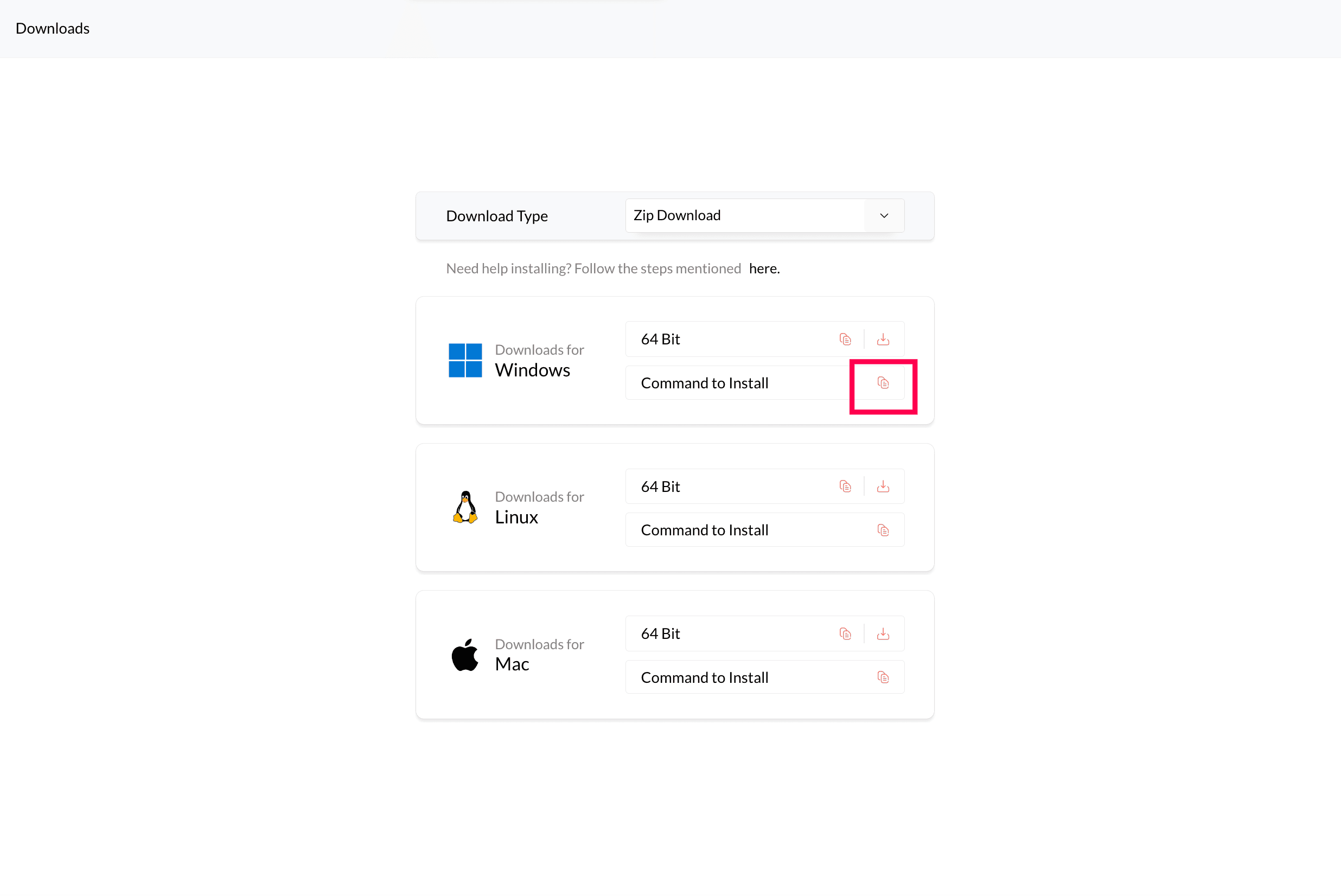Click the Windows 'Command to Install' row
This screenshot has height=896, width=1341.
pos(705,383)
